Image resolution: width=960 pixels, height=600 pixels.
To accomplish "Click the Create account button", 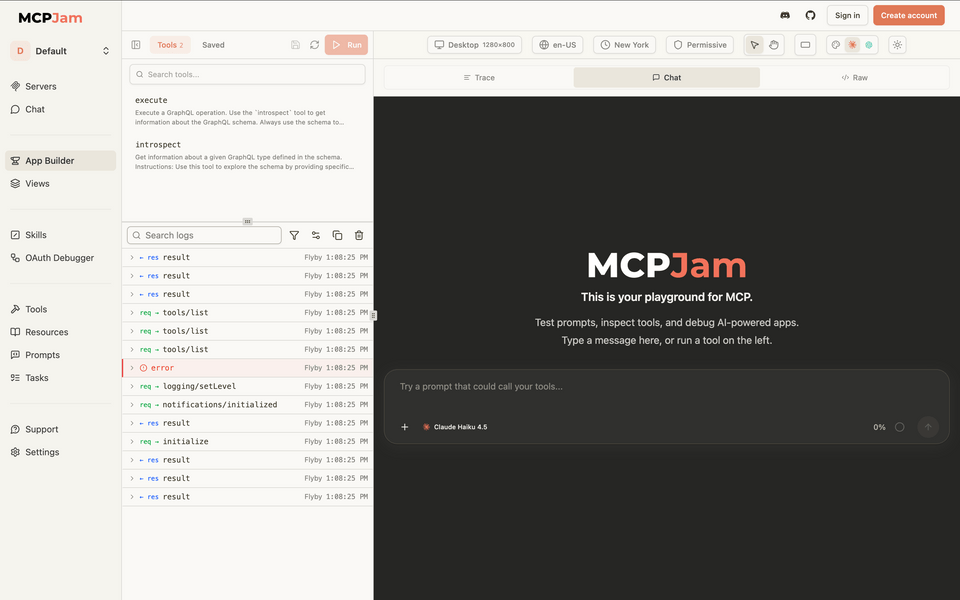I will 908,15.
